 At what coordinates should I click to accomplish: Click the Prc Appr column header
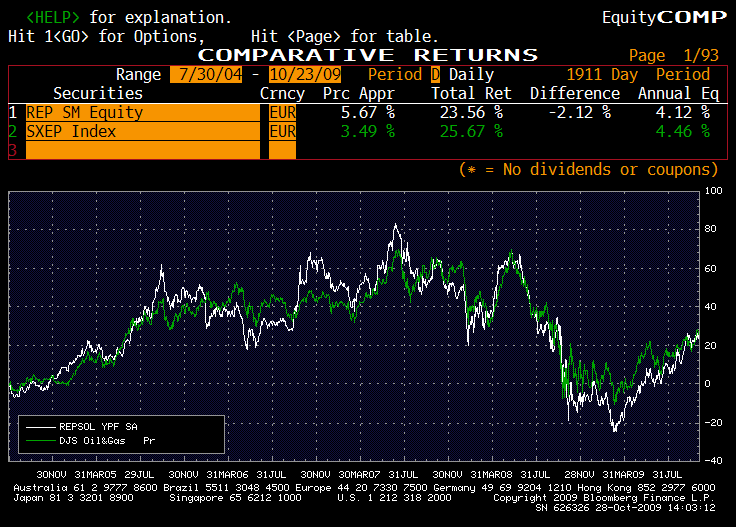point(359,93)
